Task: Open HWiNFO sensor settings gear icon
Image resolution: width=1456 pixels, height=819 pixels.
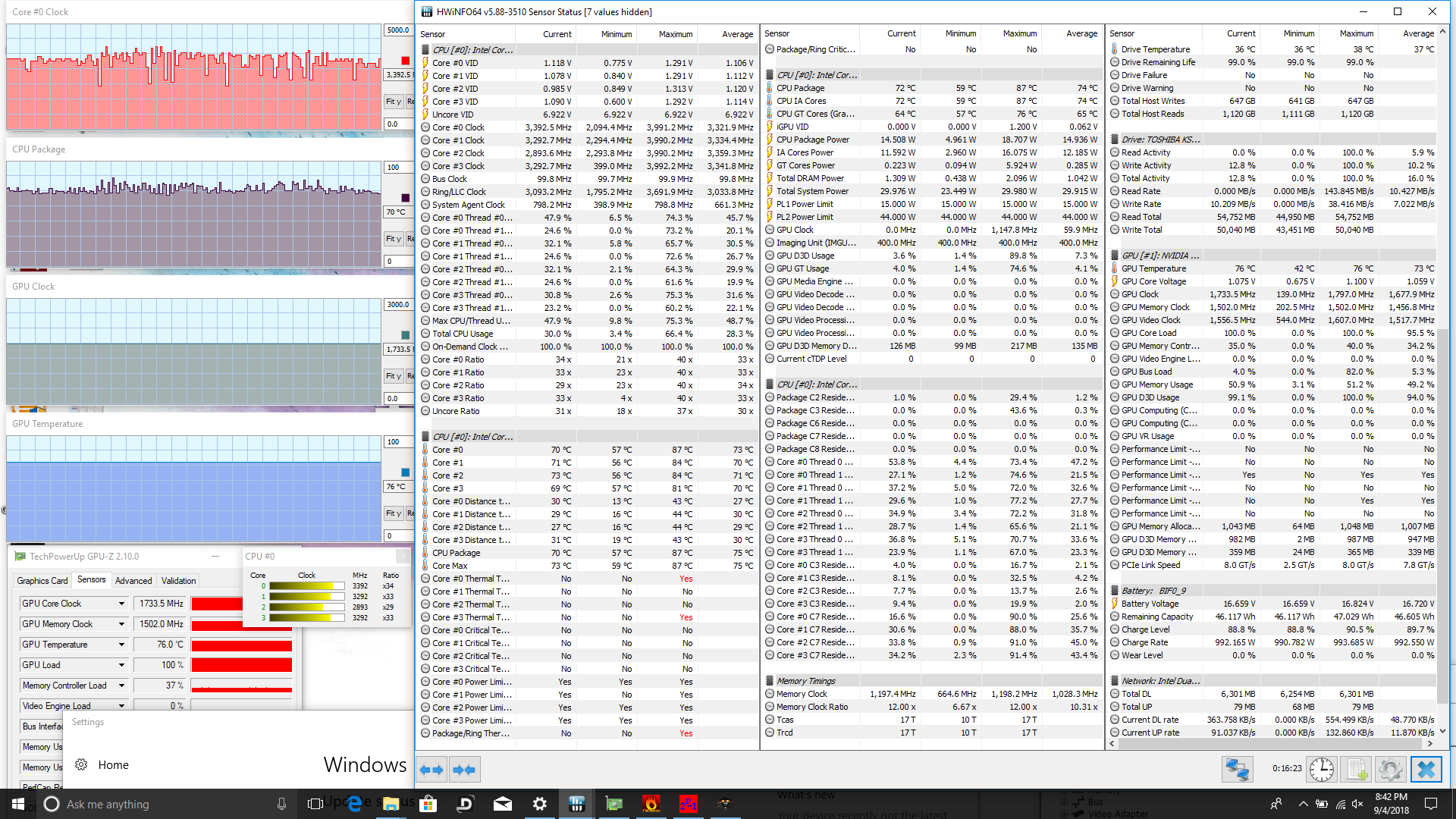Action: tap(1391, 770)
